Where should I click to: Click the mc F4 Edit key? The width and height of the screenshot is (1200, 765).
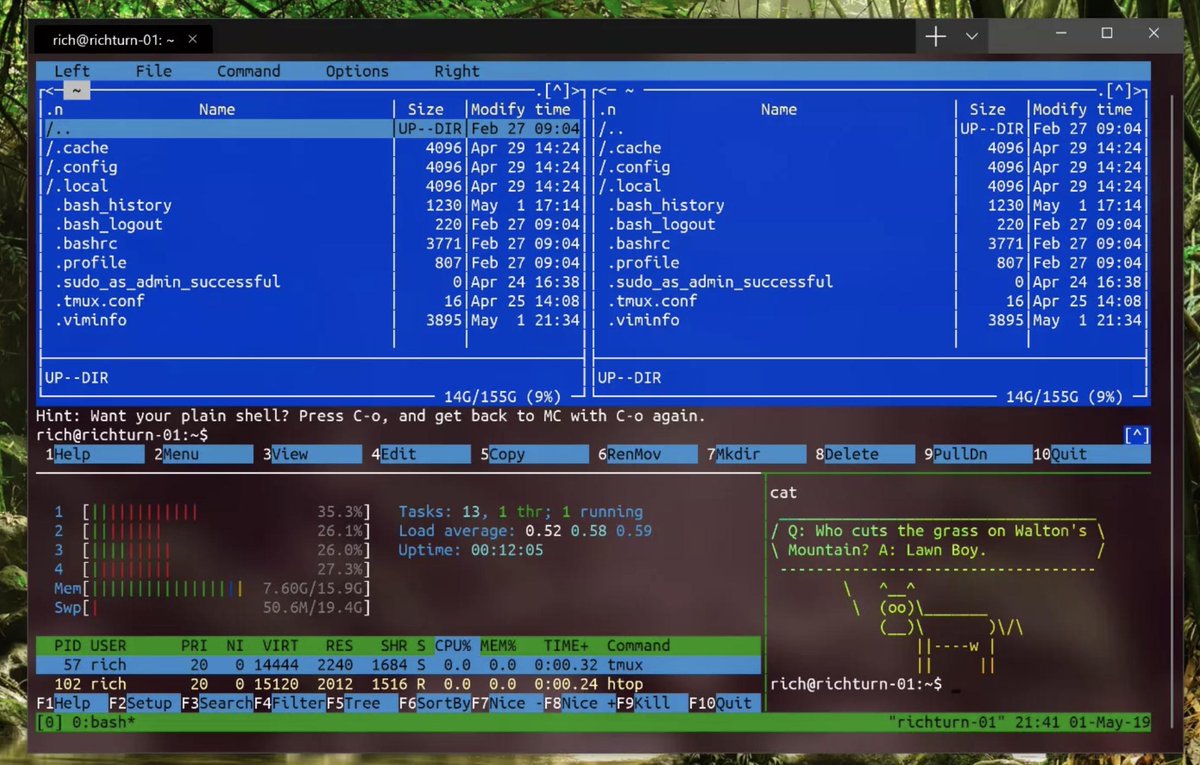[420, 454]
